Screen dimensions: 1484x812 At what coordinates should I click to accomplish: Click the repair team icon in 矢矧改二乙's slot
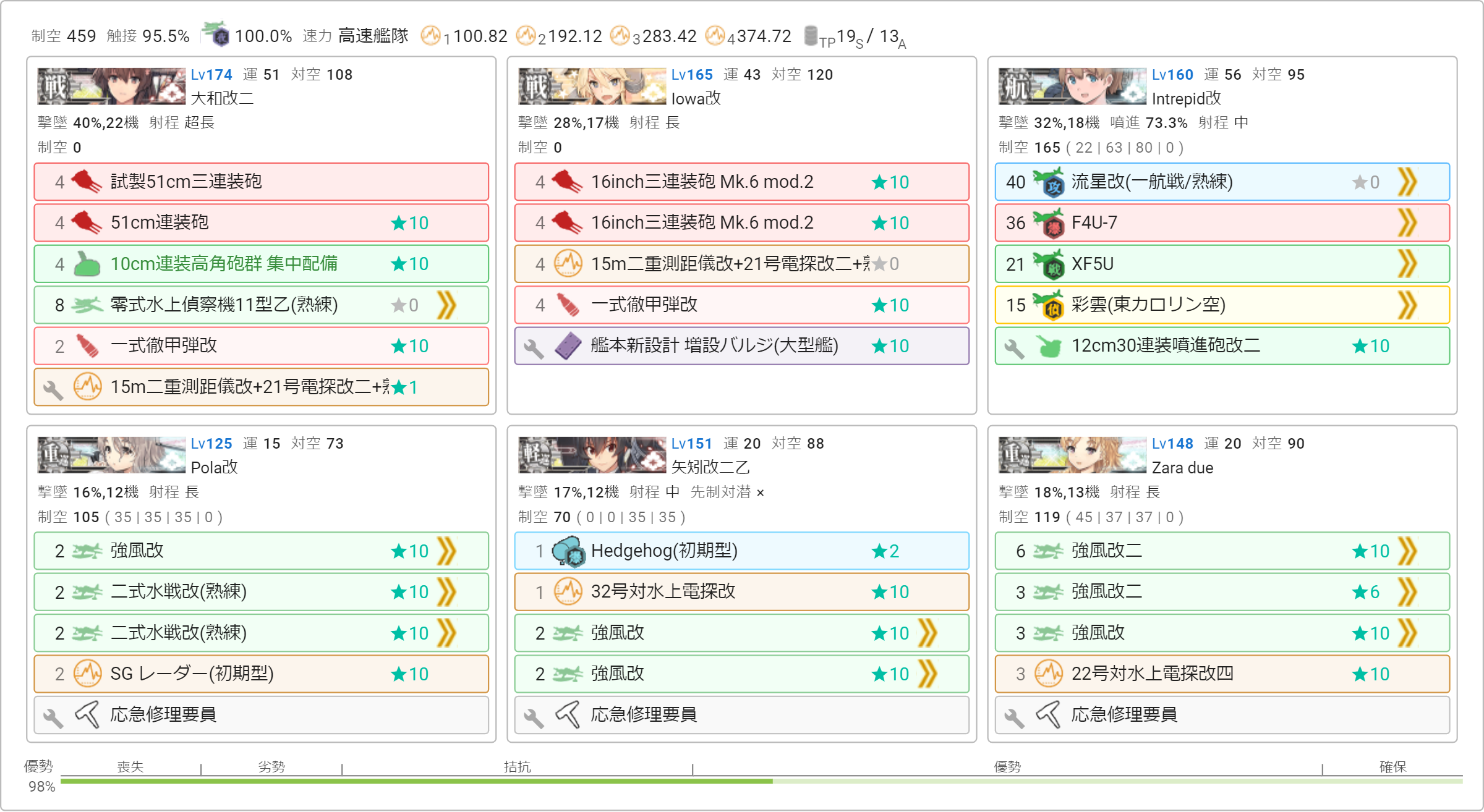568,714
